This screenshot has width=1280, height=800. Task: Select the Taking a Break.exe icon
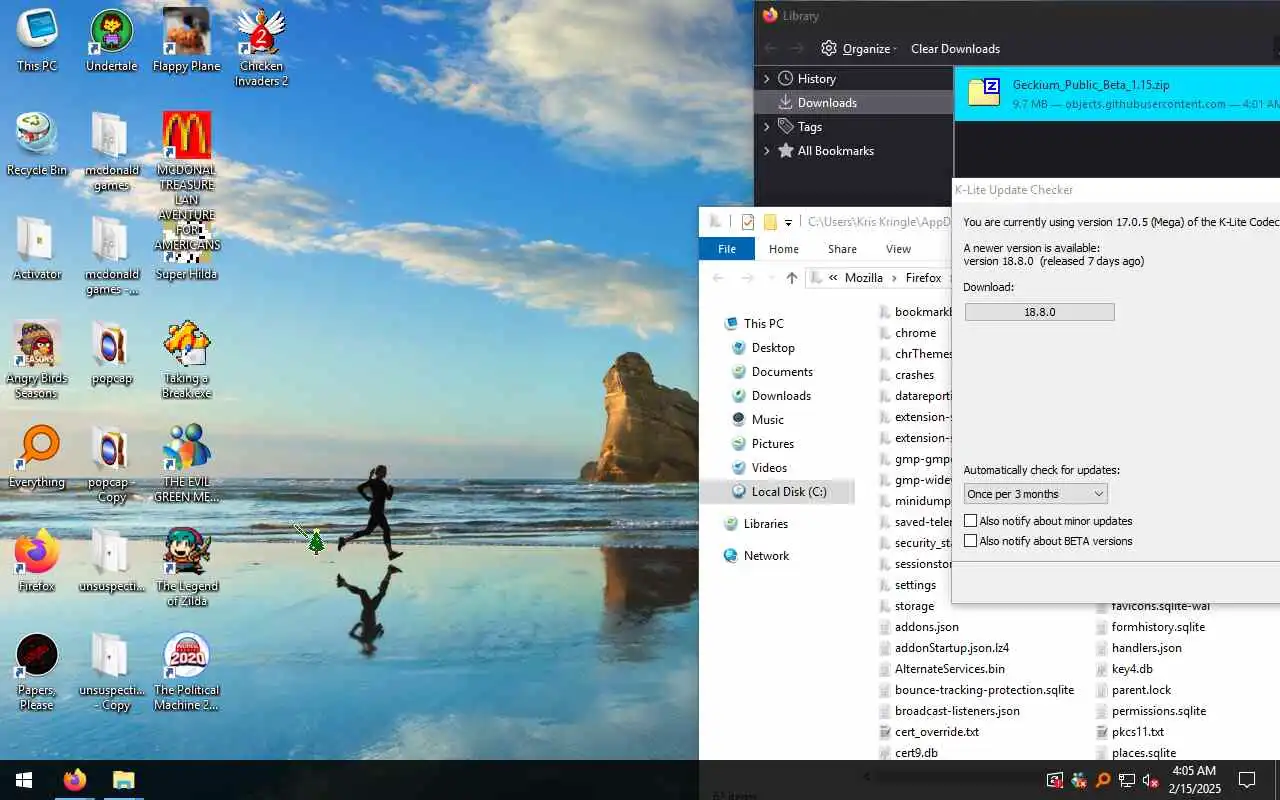(186, 360)
